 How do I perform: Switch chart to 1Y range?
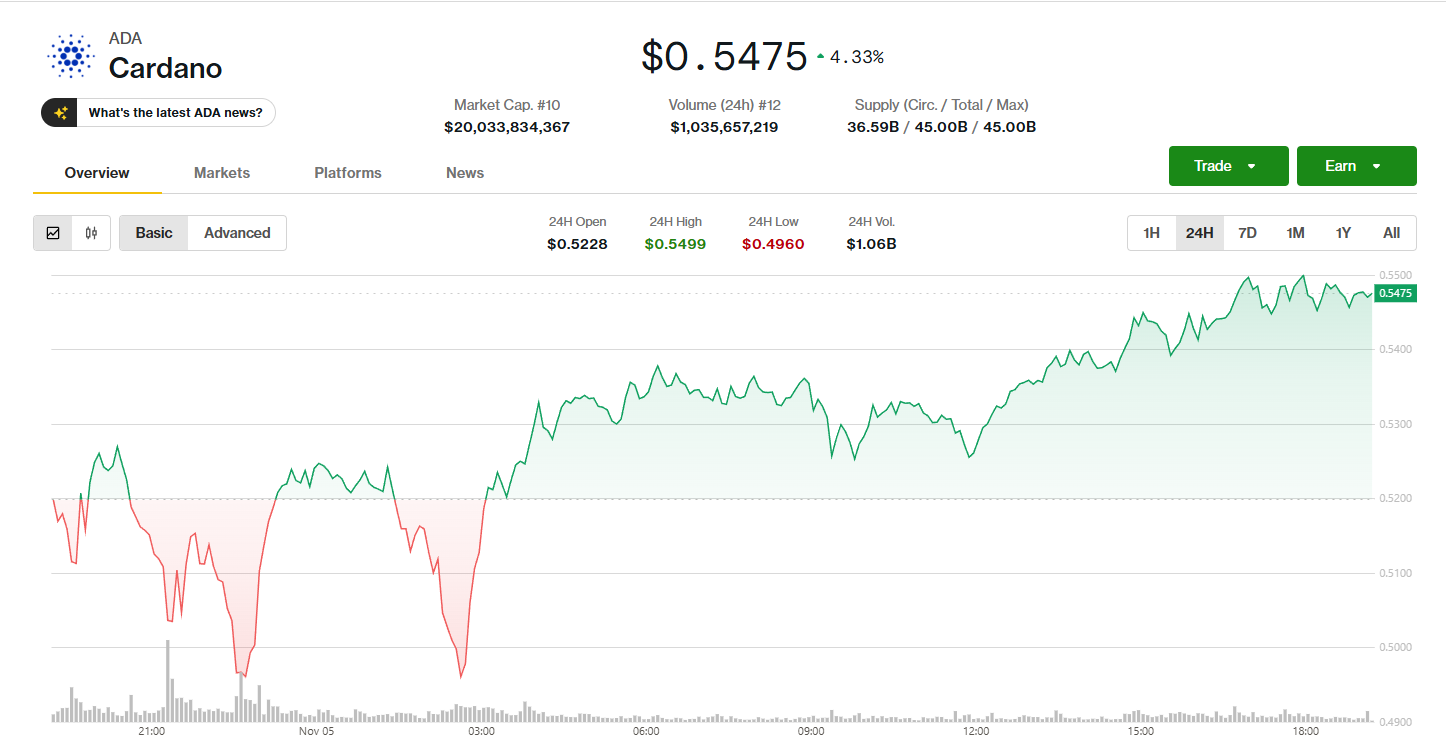tap(1343, 233)
